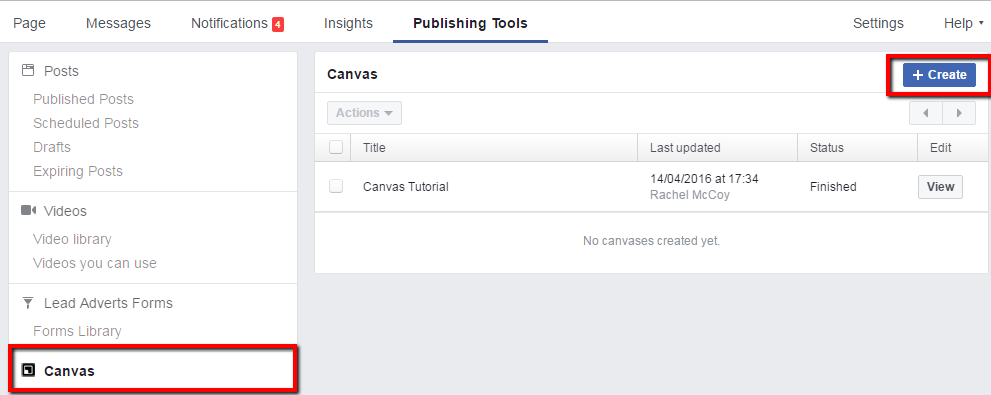This screenshot has width=991, height=395.
Task: Click the Finished status text
Action: coord(833,187)
